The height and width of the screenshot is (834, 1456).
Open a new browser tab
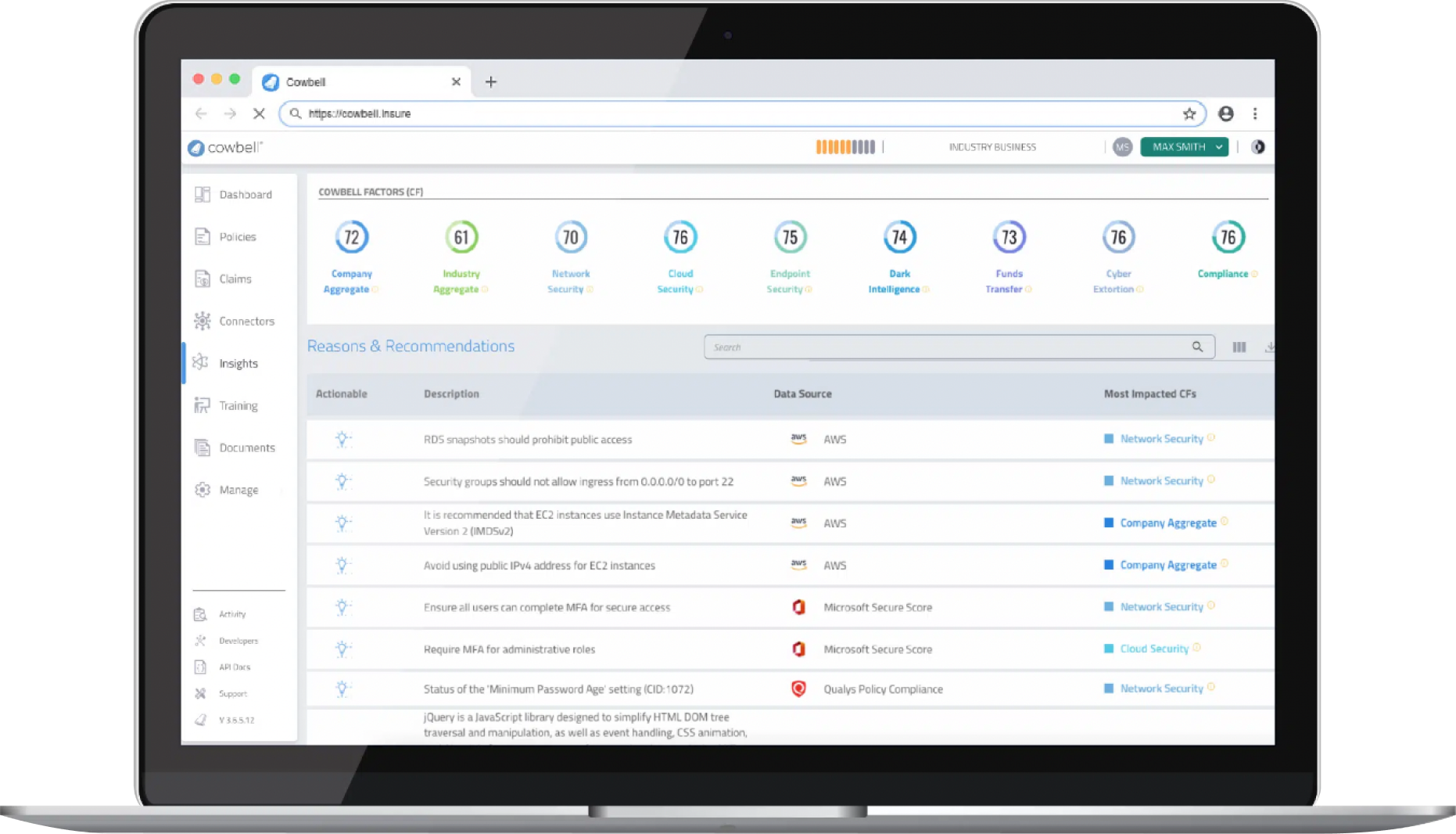(x=491, y=81)
